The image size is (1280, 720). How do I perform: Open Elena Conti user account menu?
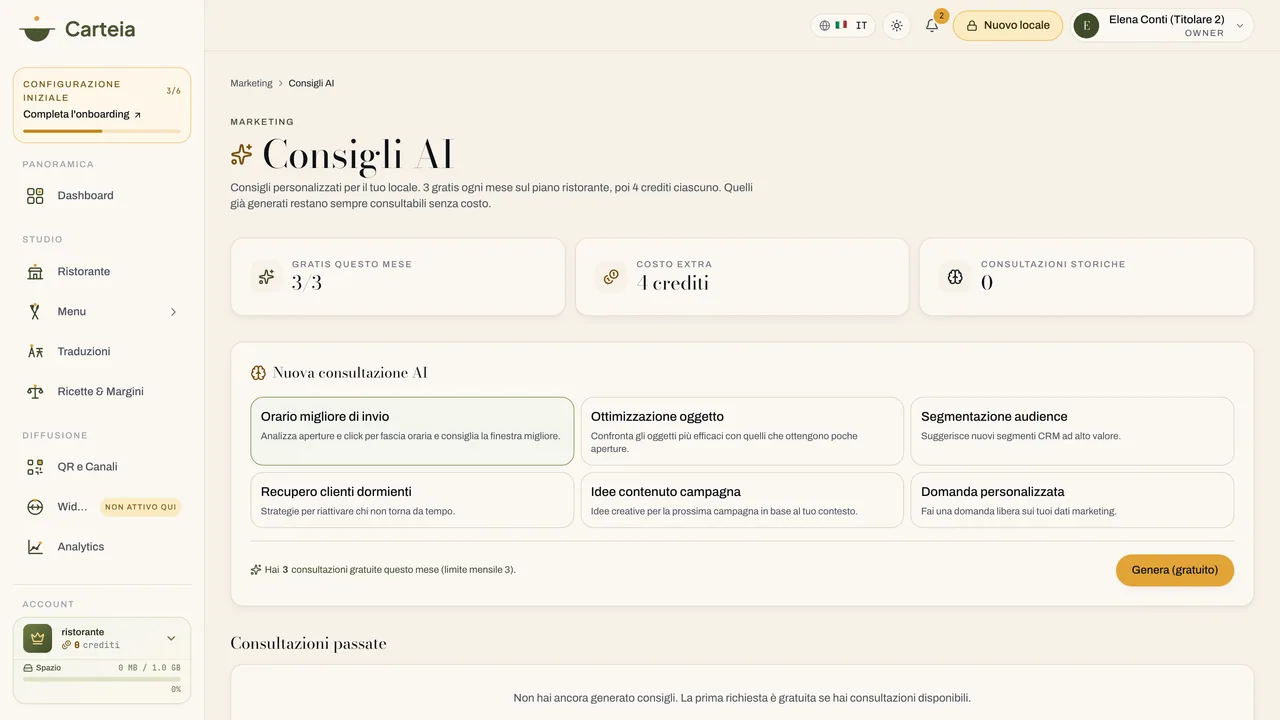[1163, 26]
